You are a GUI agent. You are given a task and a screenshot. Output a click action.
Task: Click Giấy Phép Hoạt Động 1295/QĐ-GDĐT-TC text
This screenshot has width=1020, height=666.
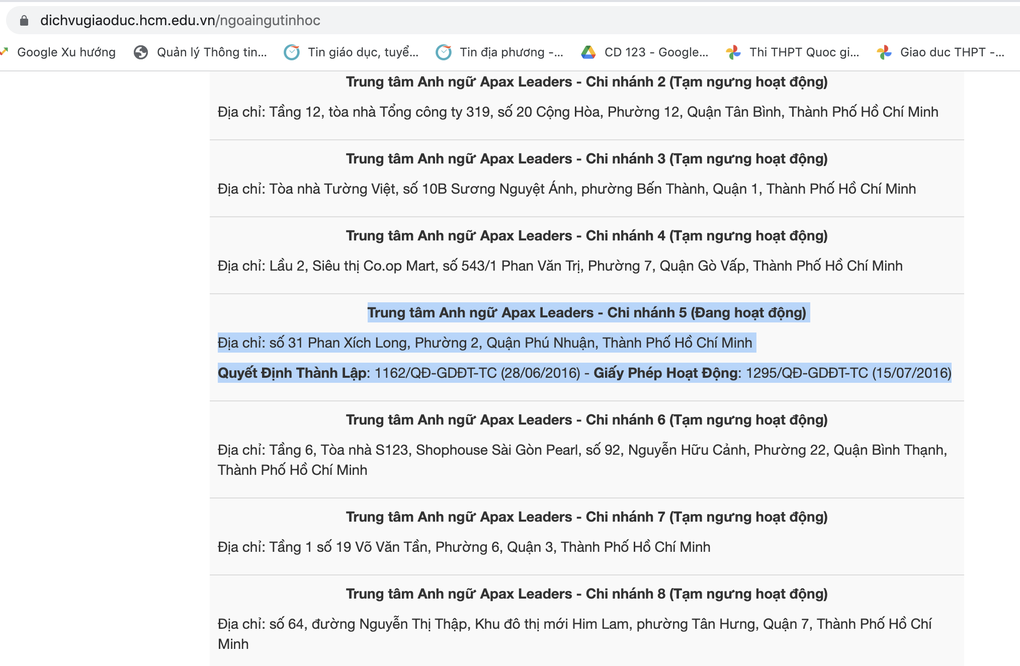coord(772,373)
